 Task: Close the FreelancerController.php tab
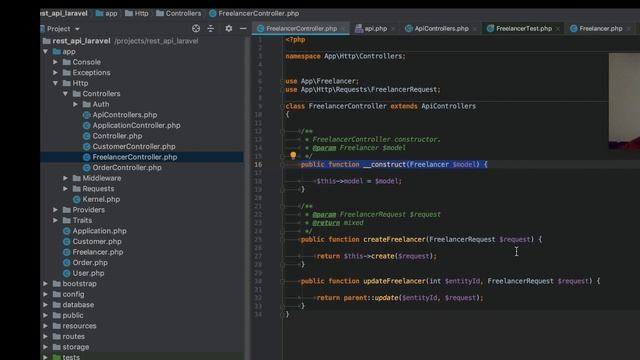tap(344, 29)
